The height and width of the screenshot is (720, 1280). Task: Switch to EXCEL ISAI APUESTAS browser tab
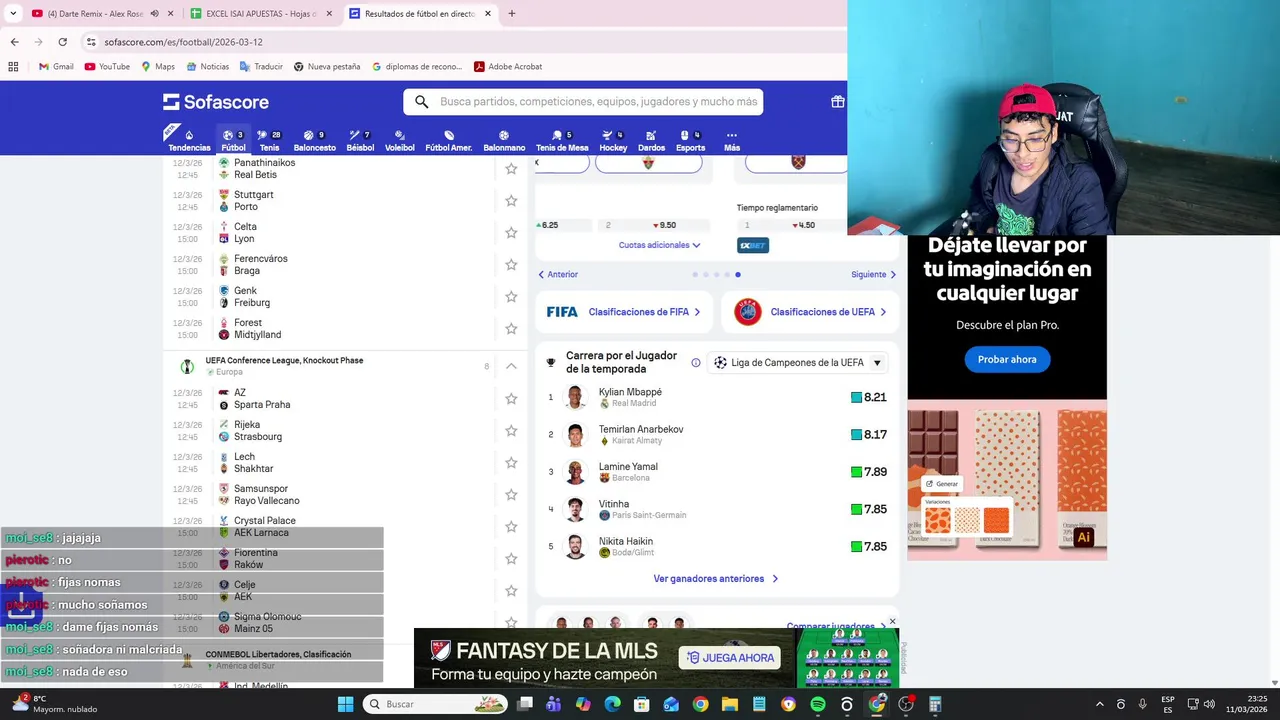pyautogui.click(x=260, y=14)
